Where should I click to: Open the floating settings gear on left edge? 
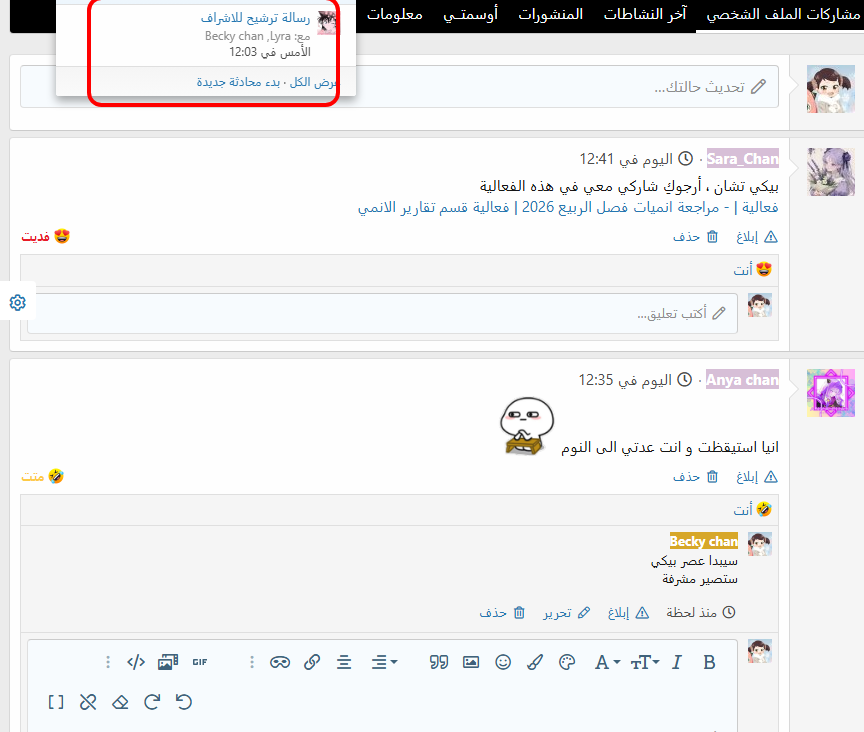[x=17, y=303]
